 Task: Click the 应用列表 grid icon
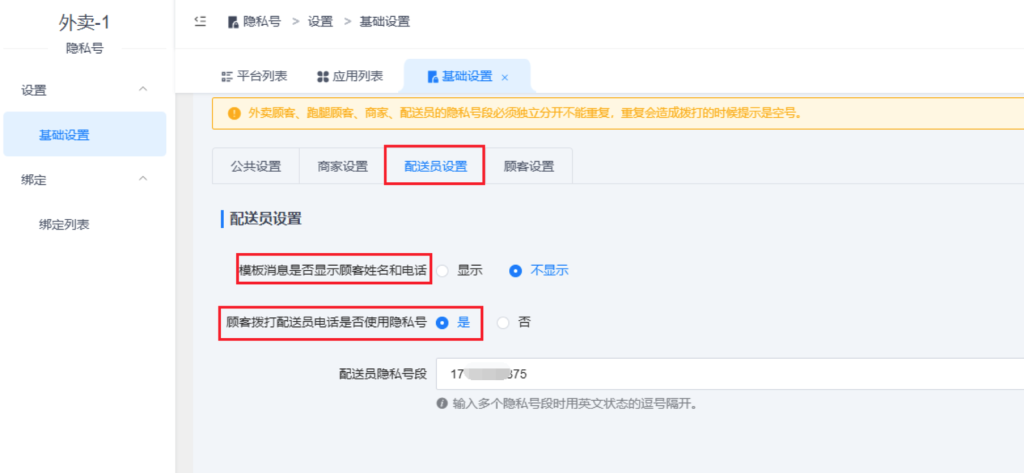coord(322,76)
